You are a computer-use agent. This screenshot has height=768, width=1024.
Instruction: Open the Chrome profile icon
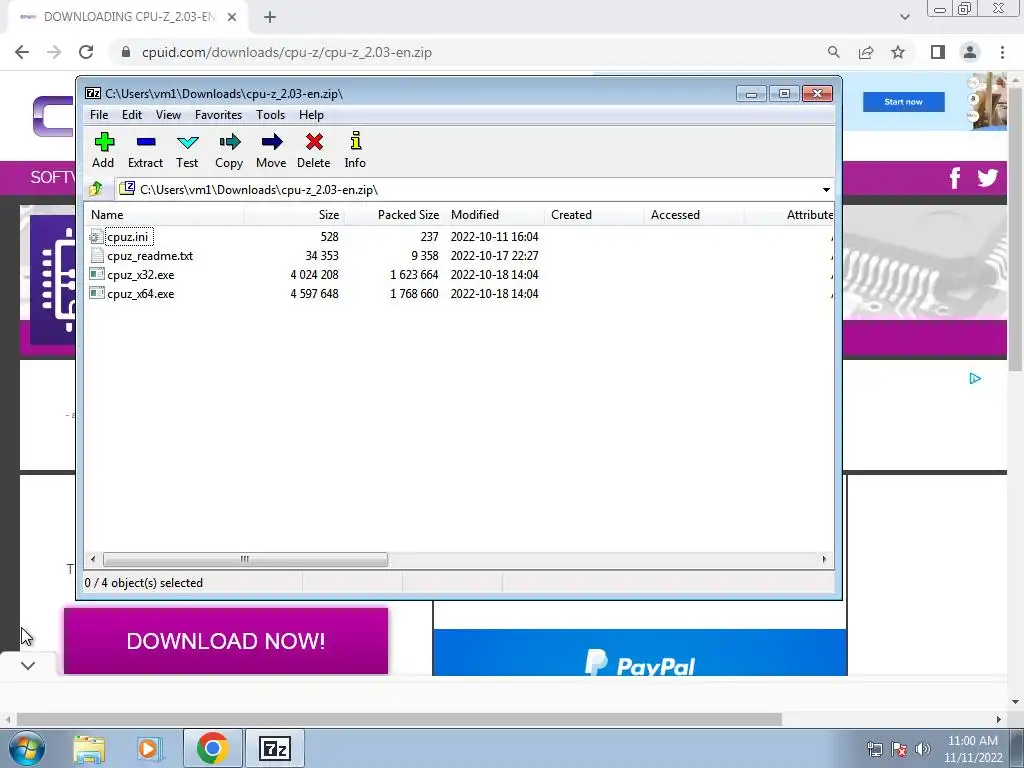[970, 52]
